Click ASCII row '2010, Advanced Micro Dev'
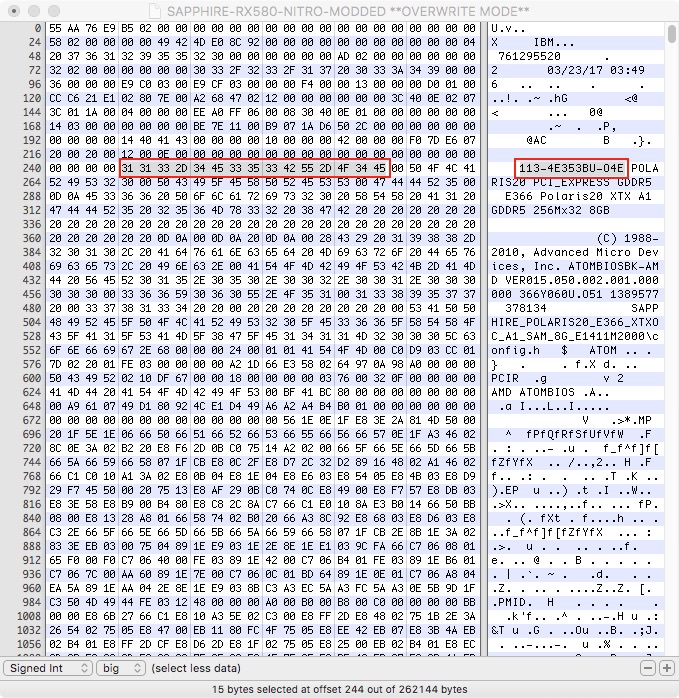The width and height of the screenshot is (679, 698). coord(575,252)
